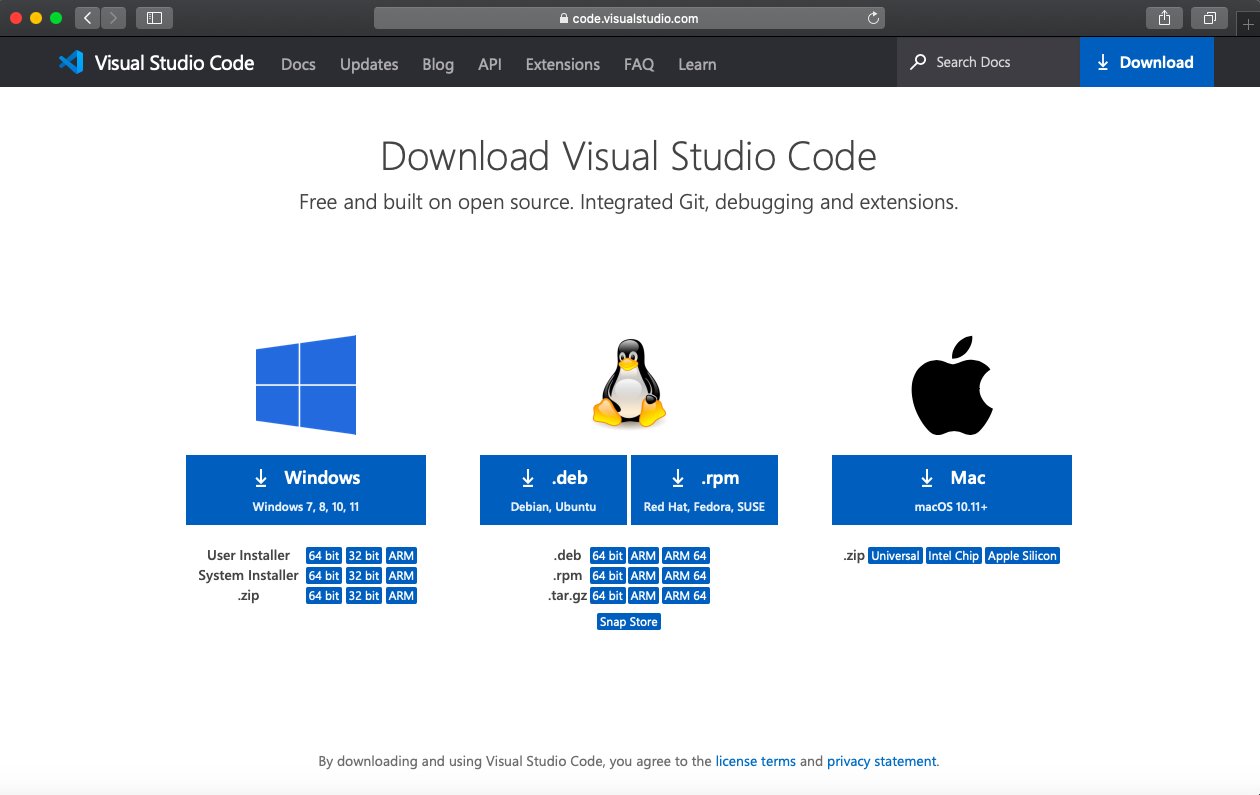1260x795 pixels.
Task: Click the Visual Studio Code logo
Action: pyautogui.click(x=156, y=63)
